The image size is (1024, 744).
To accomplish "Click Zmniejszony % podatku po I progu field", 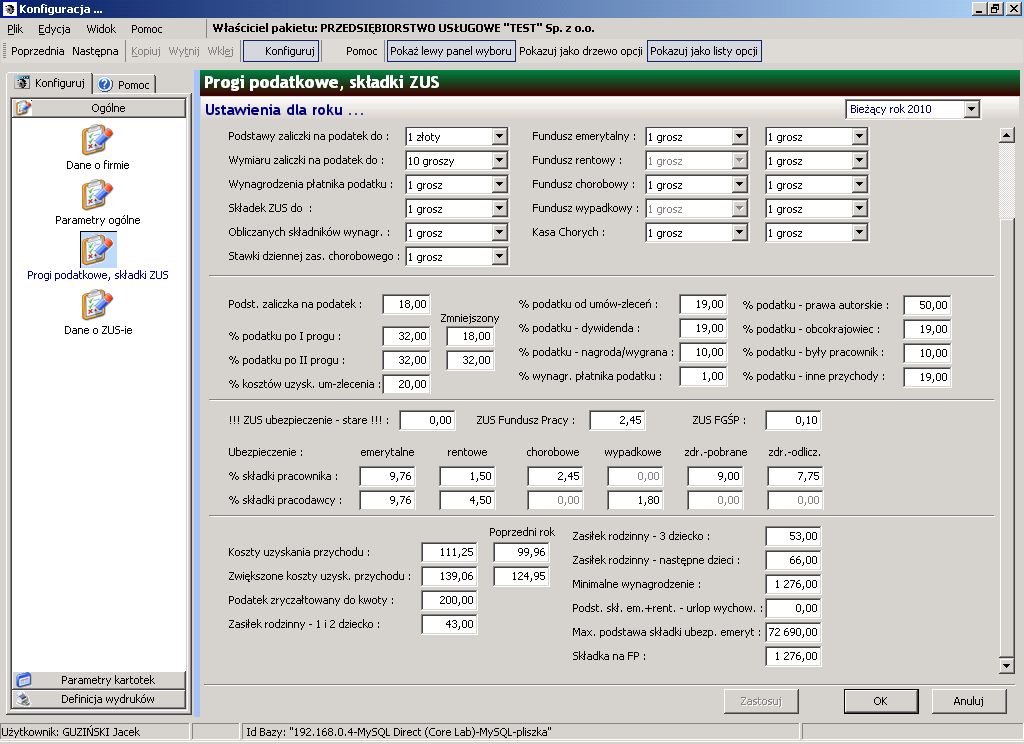I will pyautogui.click(x=470, y=336).
